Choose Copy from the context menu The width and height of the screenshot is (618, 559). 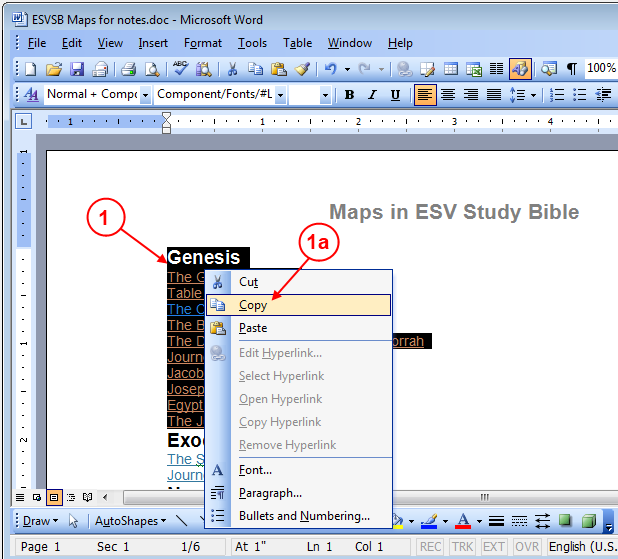pyautogui.click(x=298, y=305)
